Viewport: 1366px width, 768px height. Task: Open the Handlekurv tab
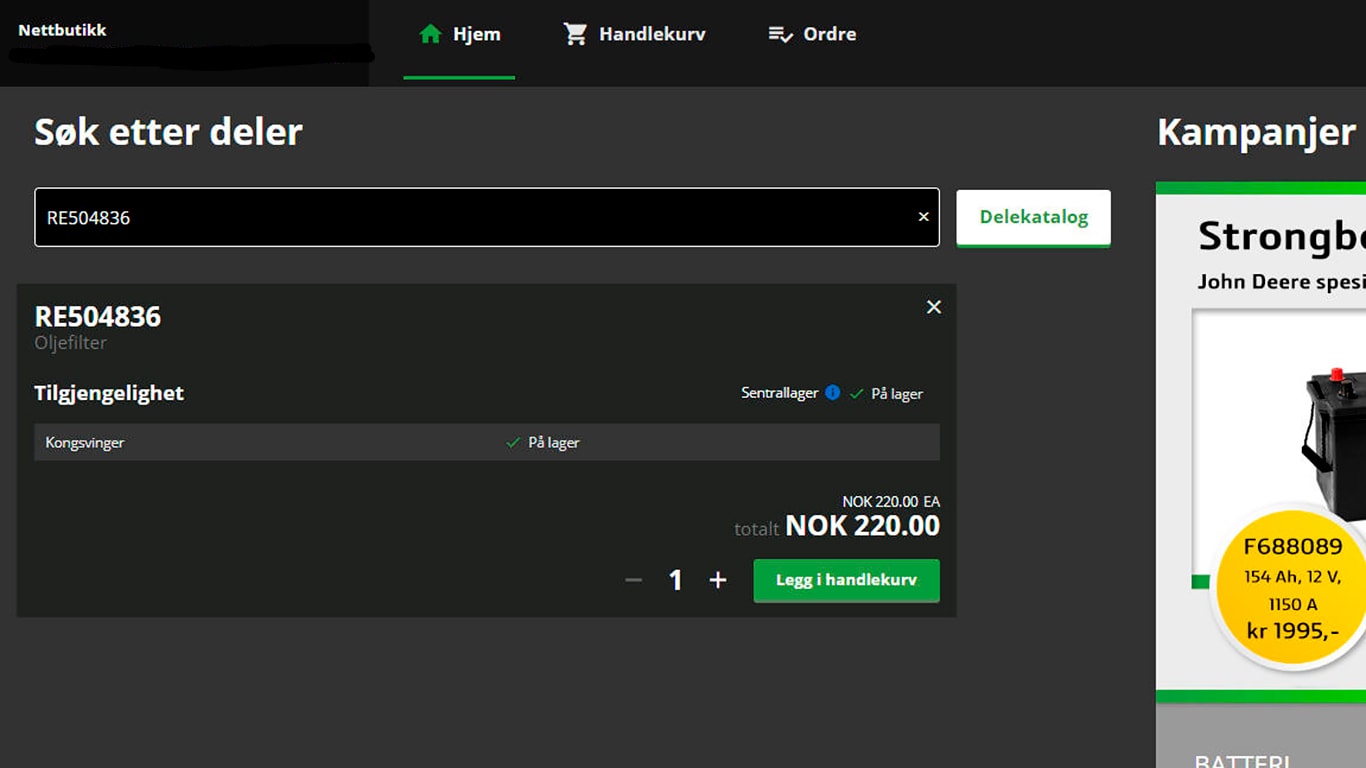[634, 34]
